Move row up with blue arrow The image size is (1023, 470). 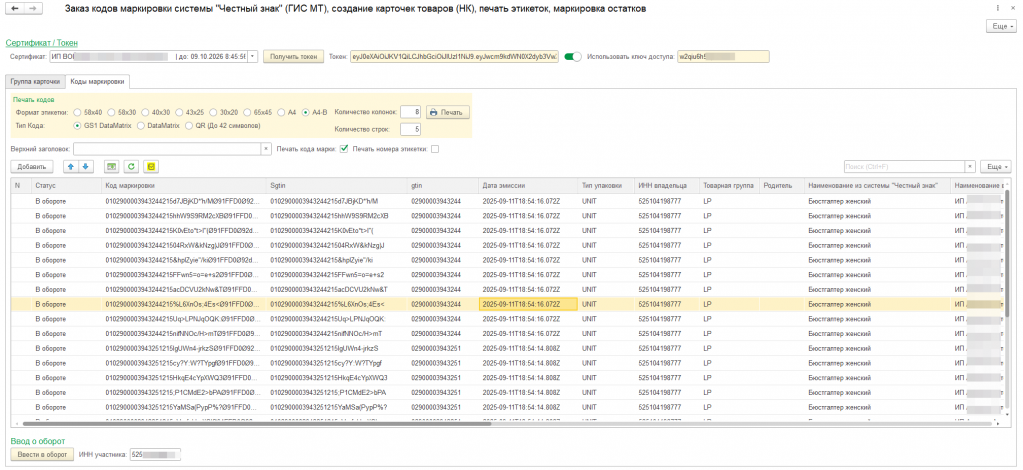[x=70, y=166]
